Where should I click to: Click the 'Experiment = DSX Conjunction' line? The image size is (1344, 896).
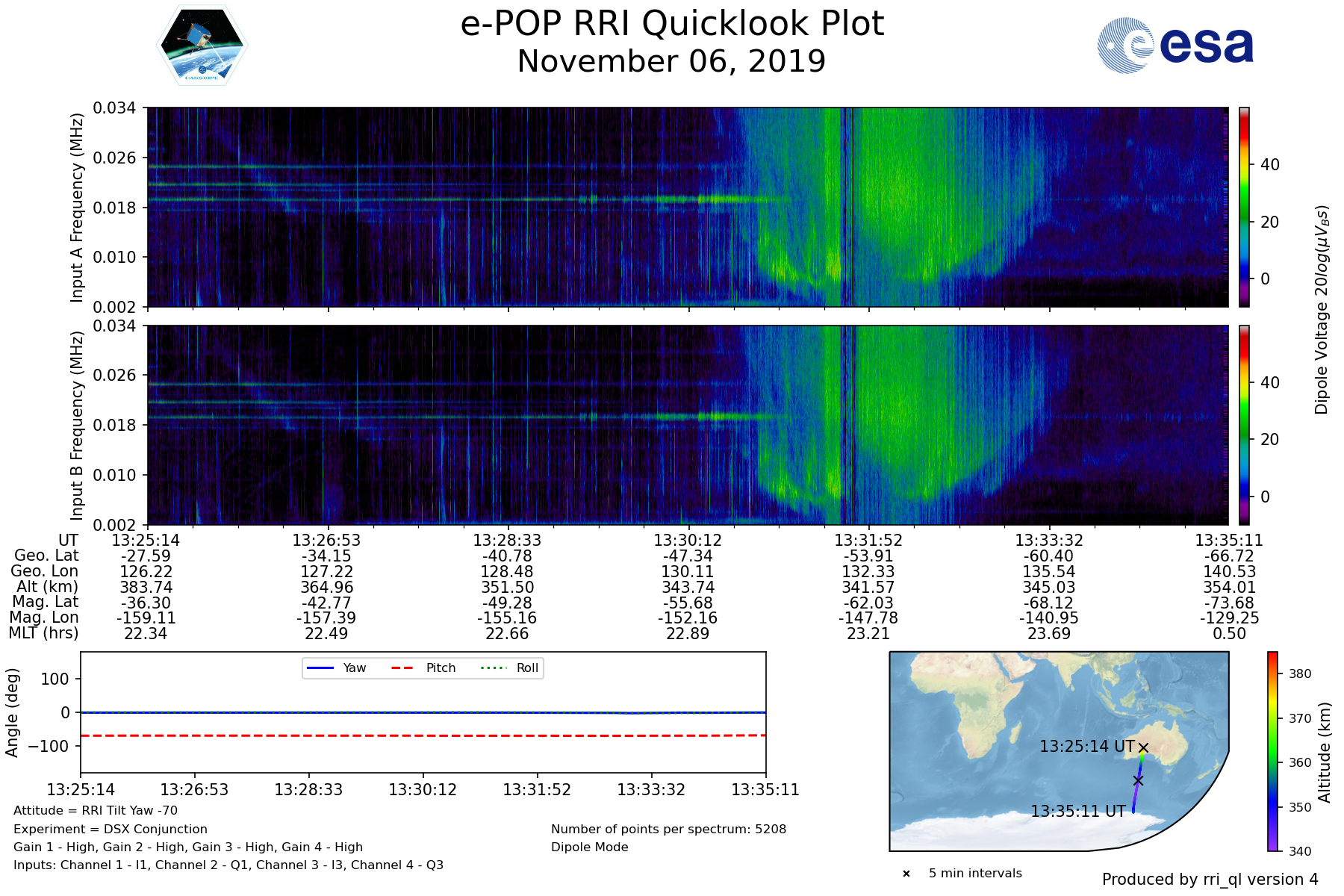(111, 829)
